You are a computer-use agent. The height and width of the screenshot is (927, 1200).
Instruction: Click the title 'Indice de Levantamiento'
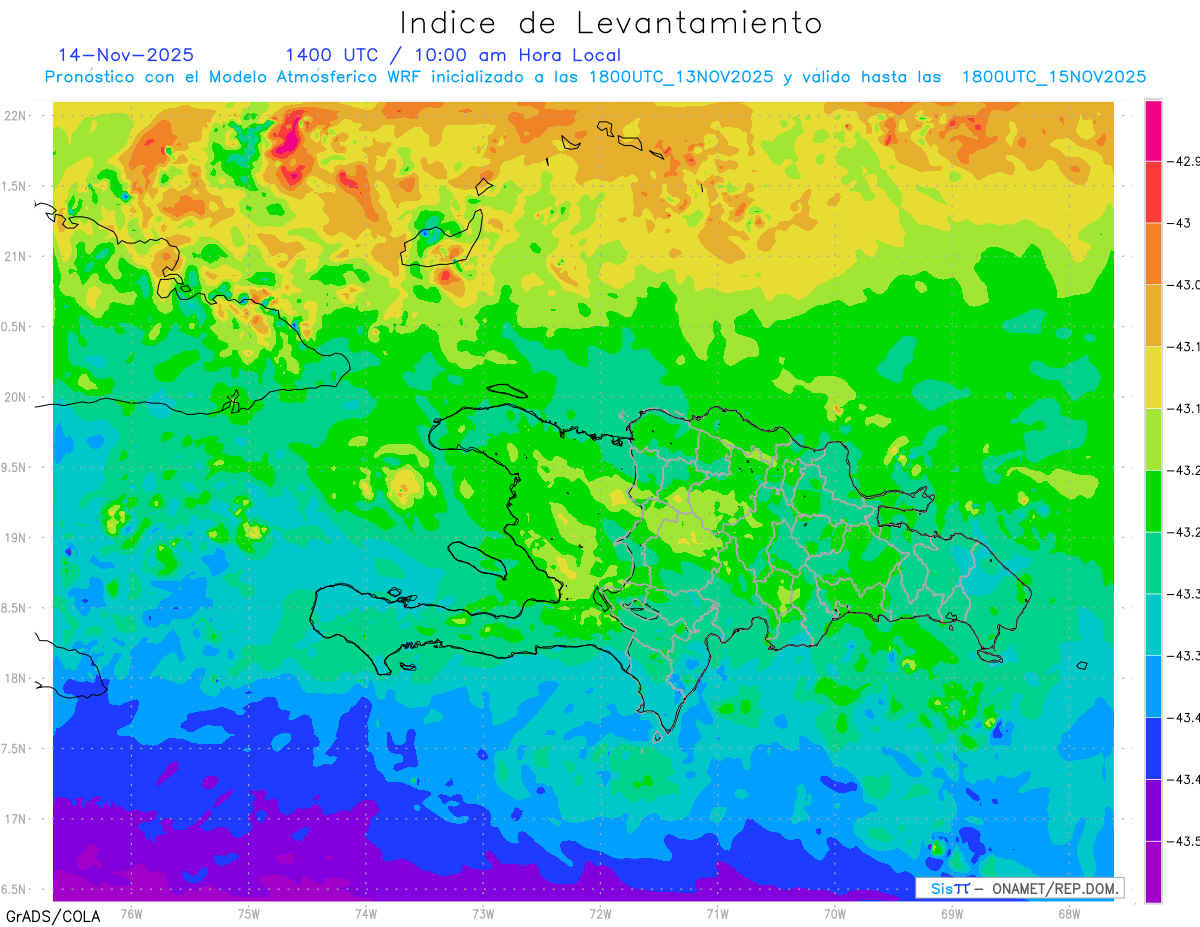611,22
